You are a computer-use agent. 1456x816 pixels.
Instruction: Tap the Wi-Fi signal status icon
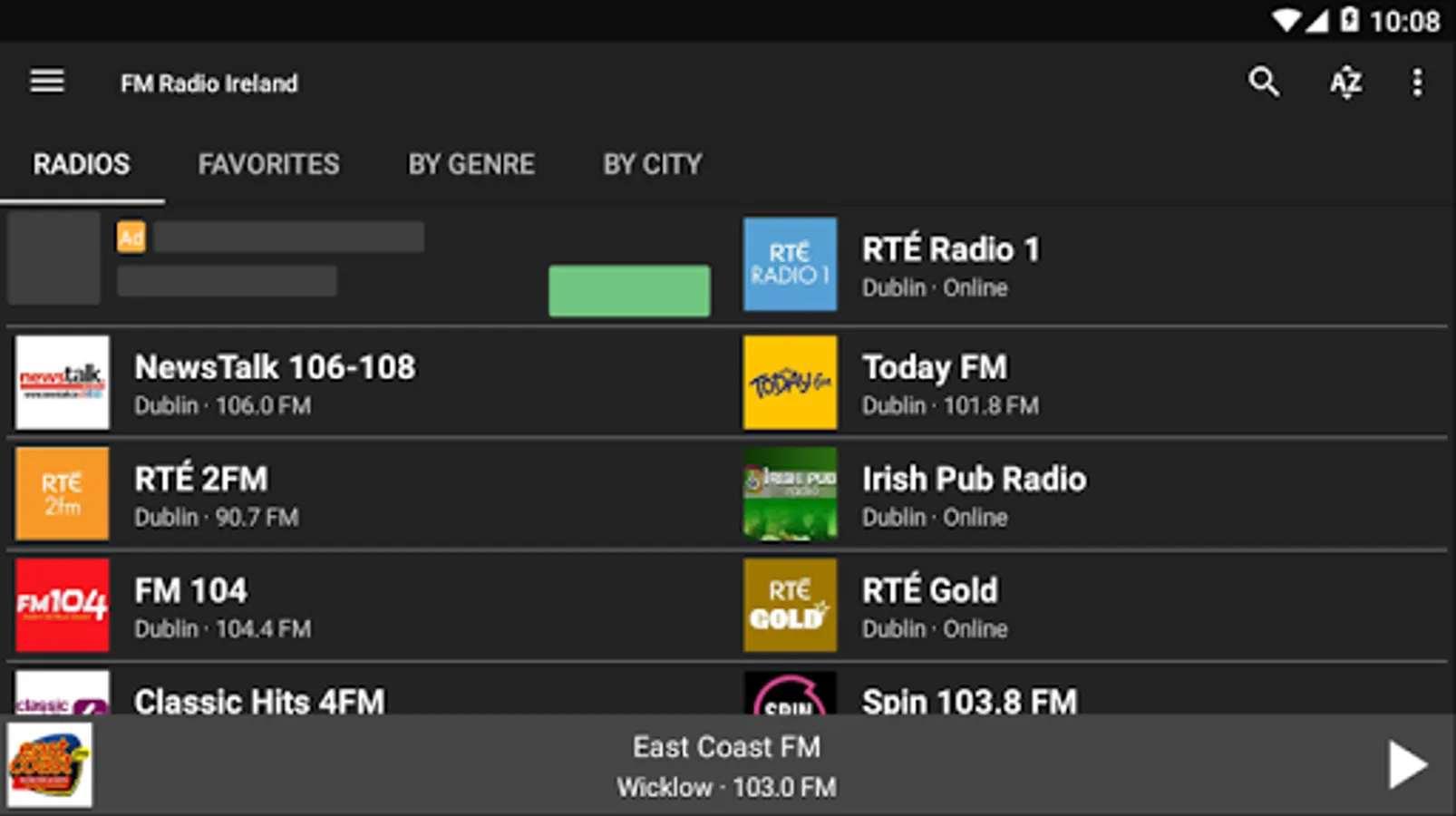(1286, 20)
